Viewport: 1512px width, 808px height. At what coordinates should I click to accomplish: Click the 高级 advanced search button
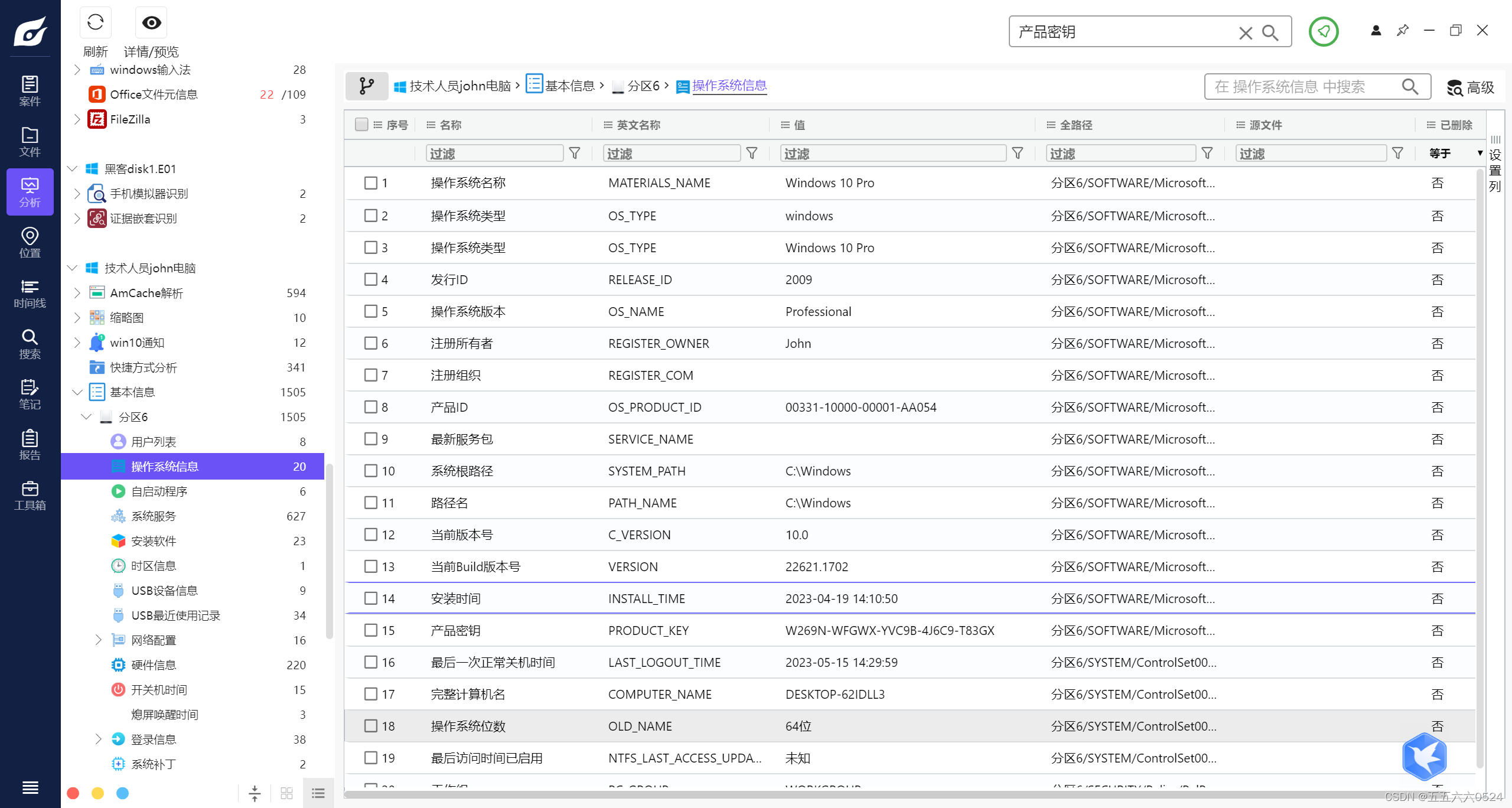click(1471, 87)
